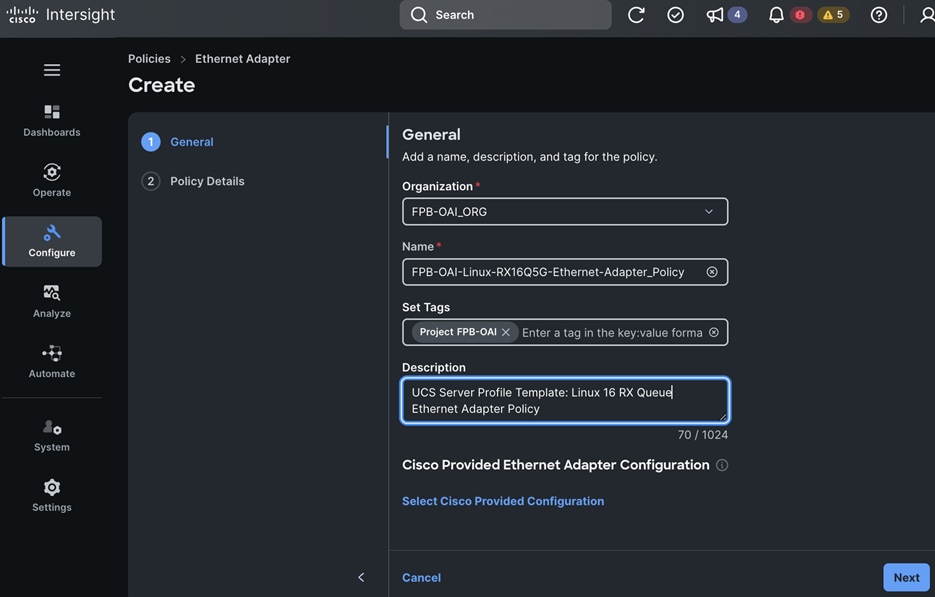Click Select Cisco Provided Configuration link

503,501
